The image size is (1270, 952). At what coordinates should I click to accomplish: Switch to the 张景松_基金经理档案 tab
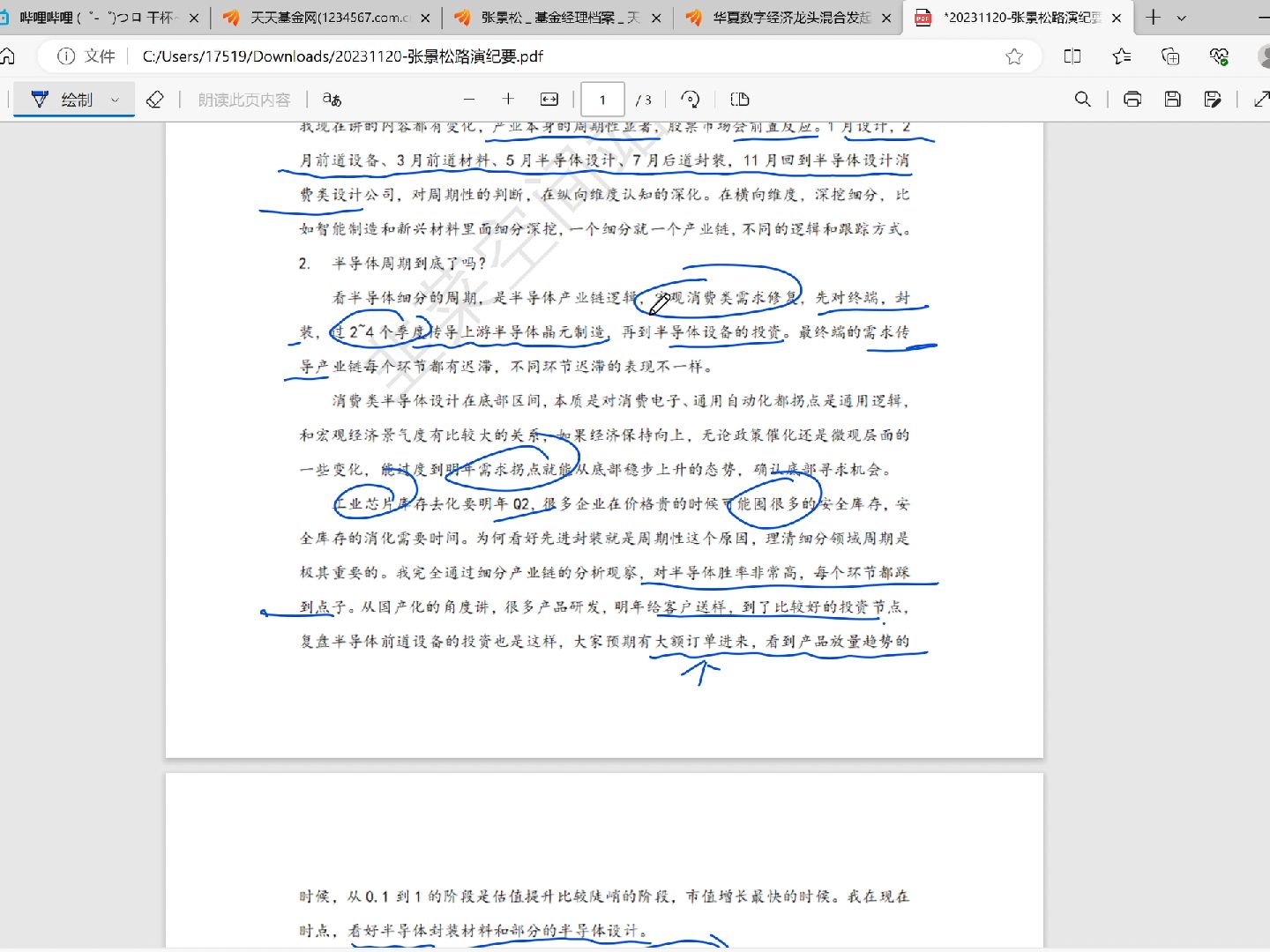click(x=557, y=18)
